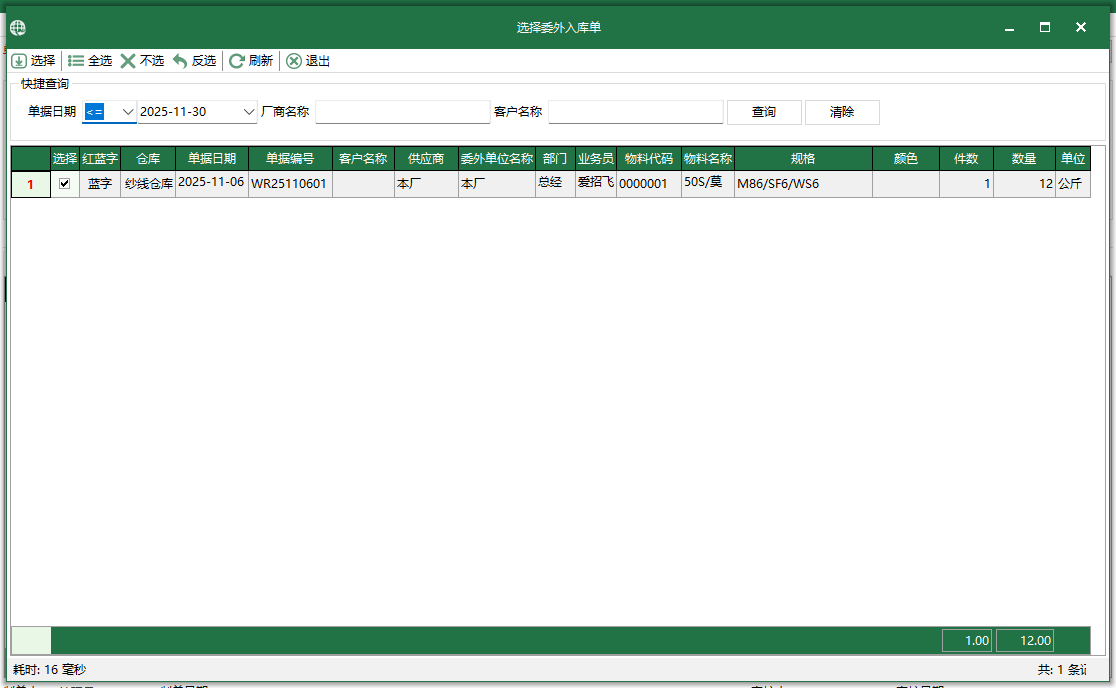Click the 选择 download icon in the toolbar
This screenshot has height=688, width=1116.
20,60
